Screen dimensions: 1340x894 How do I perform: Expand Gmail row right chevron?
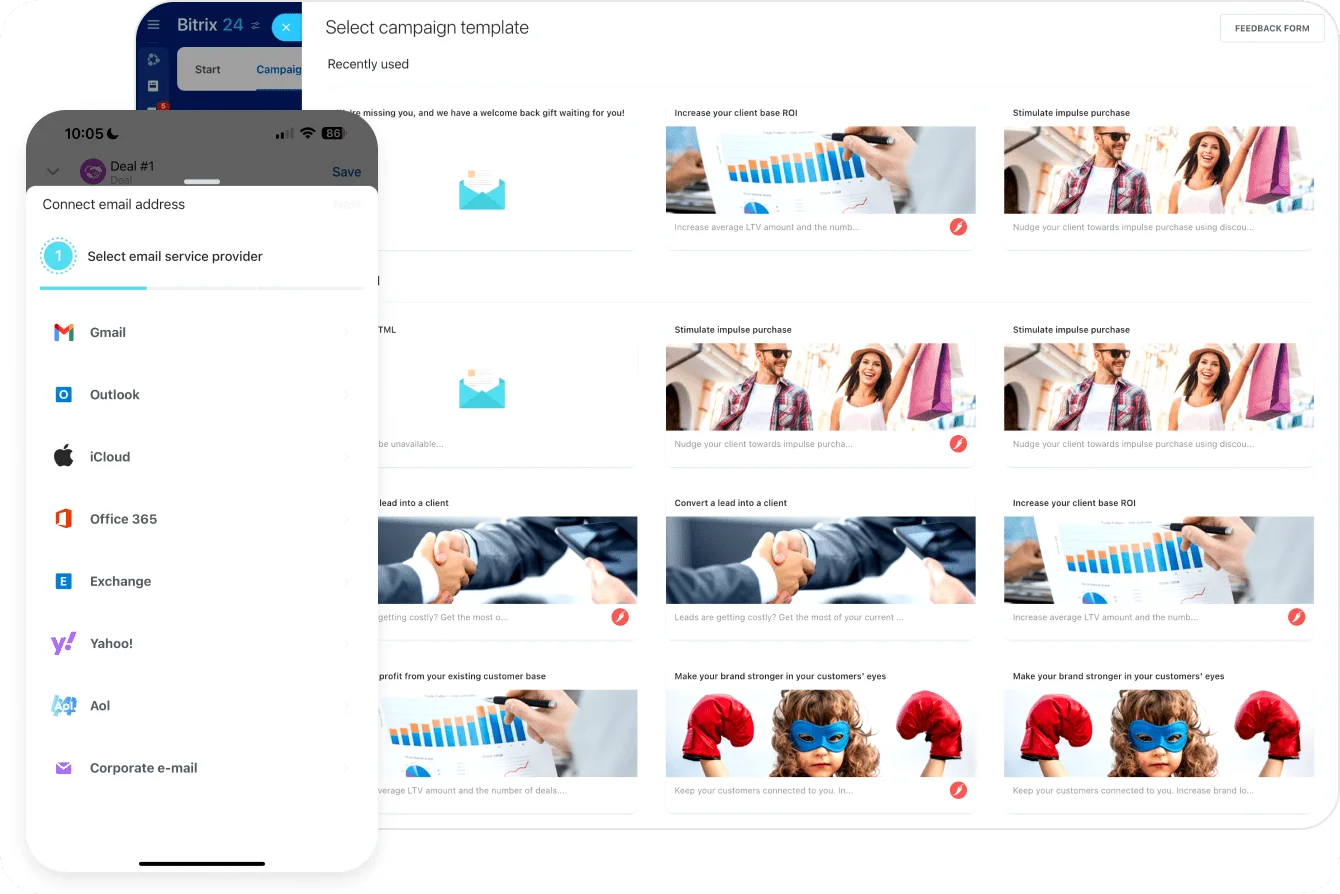[346, 333]
